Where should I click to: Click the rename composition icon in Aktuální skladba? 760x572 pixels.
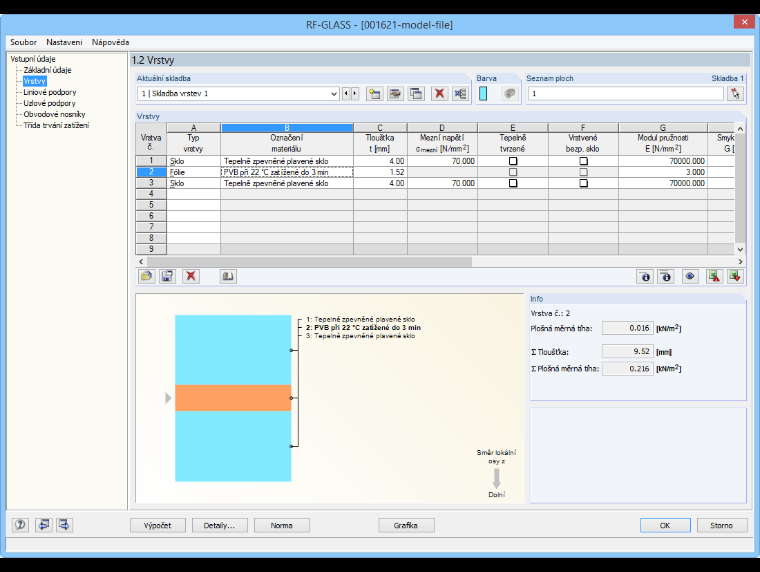[396, 94]
